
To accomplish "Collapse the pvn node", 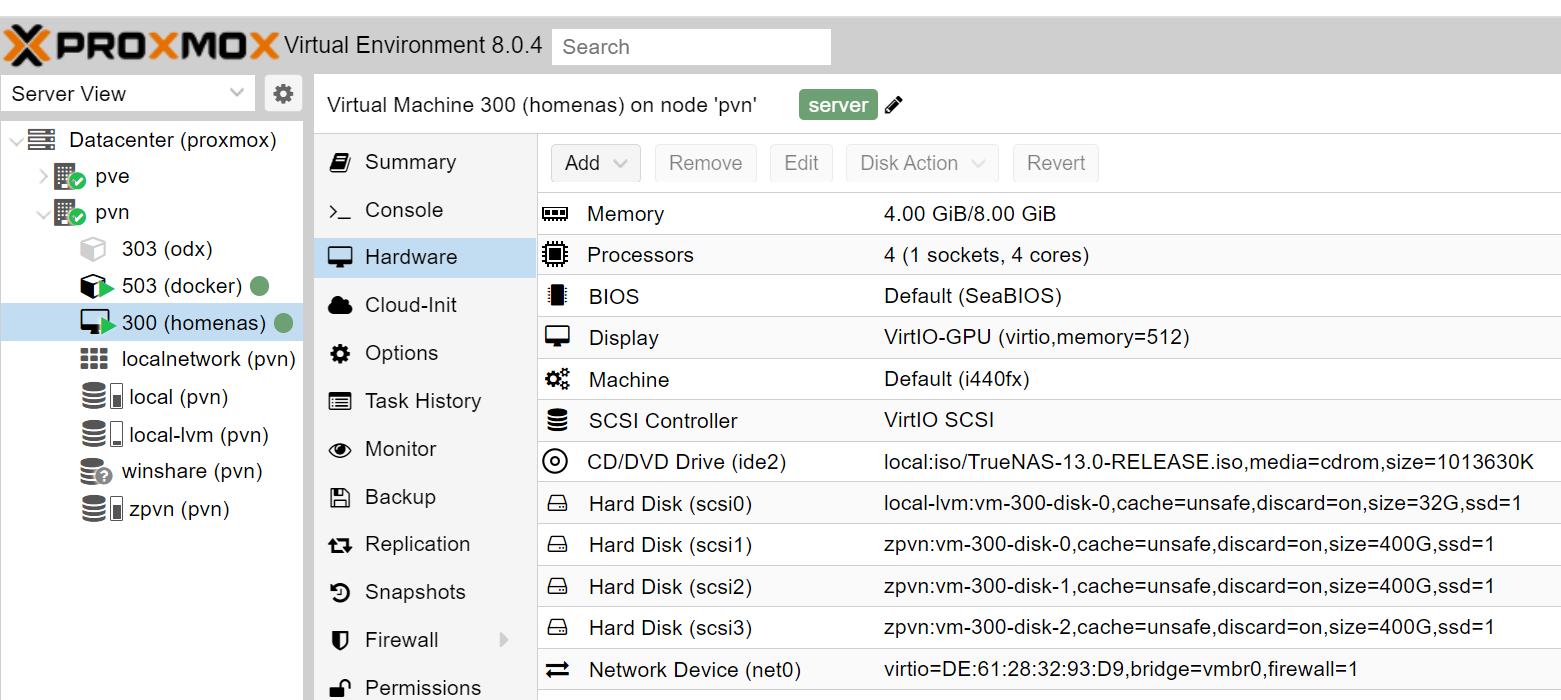I will [43, 213].
